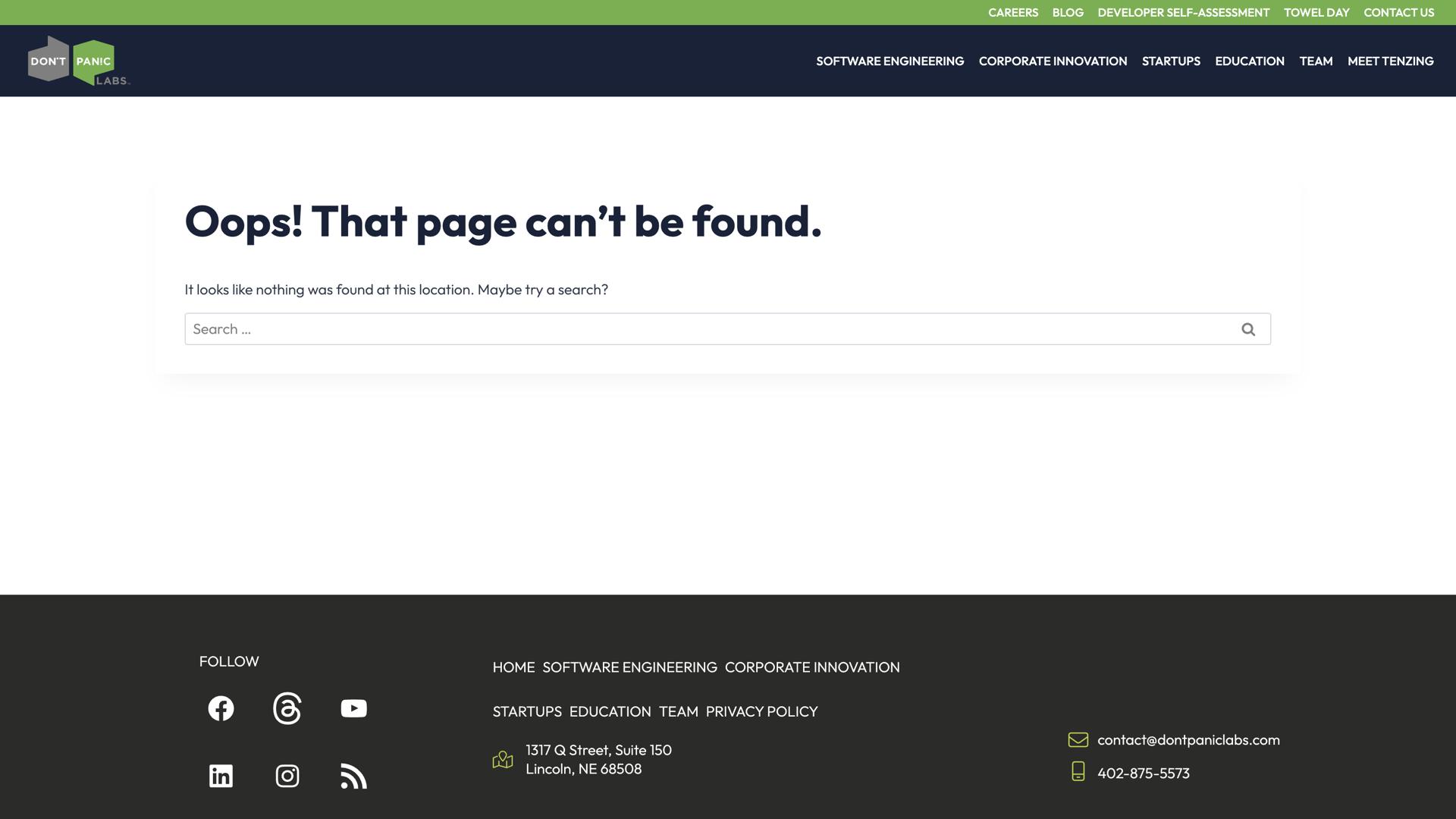Go to Meet Tenzing page
The image size is (1456, 819).
point(1390,61)
